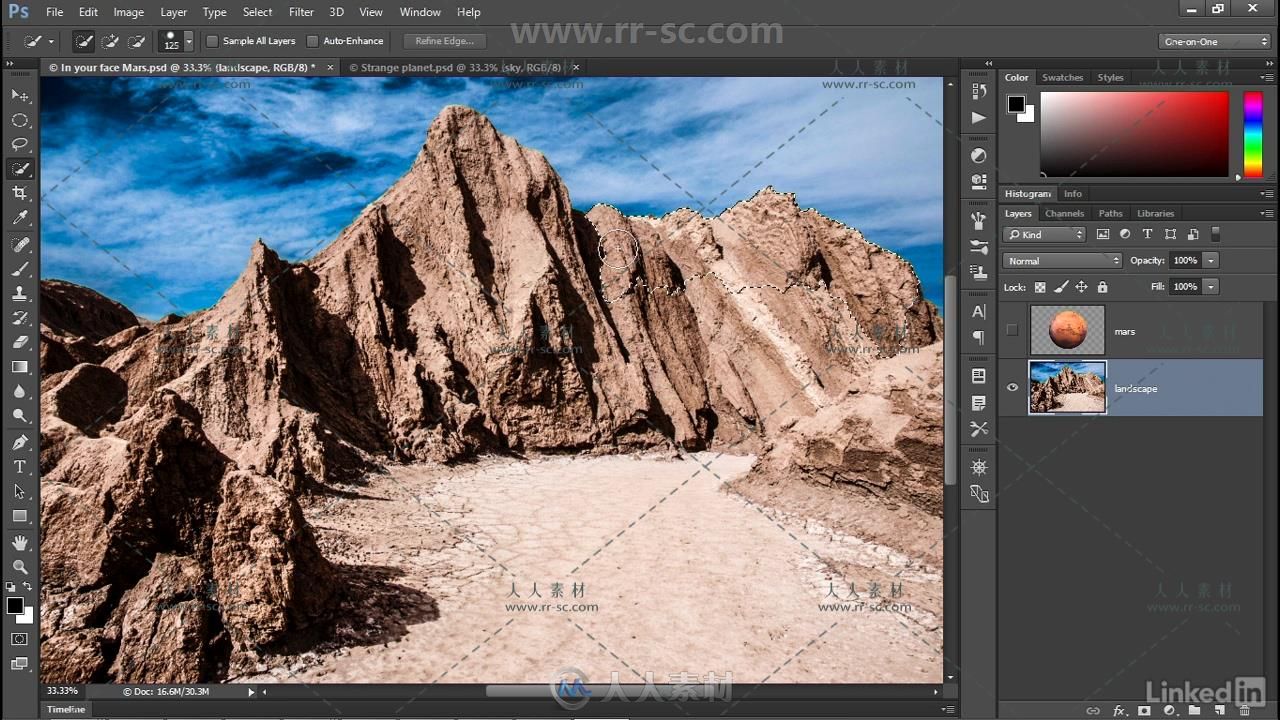
Task: Switch to the Channels tab
Action: (x=1064, y=213)
